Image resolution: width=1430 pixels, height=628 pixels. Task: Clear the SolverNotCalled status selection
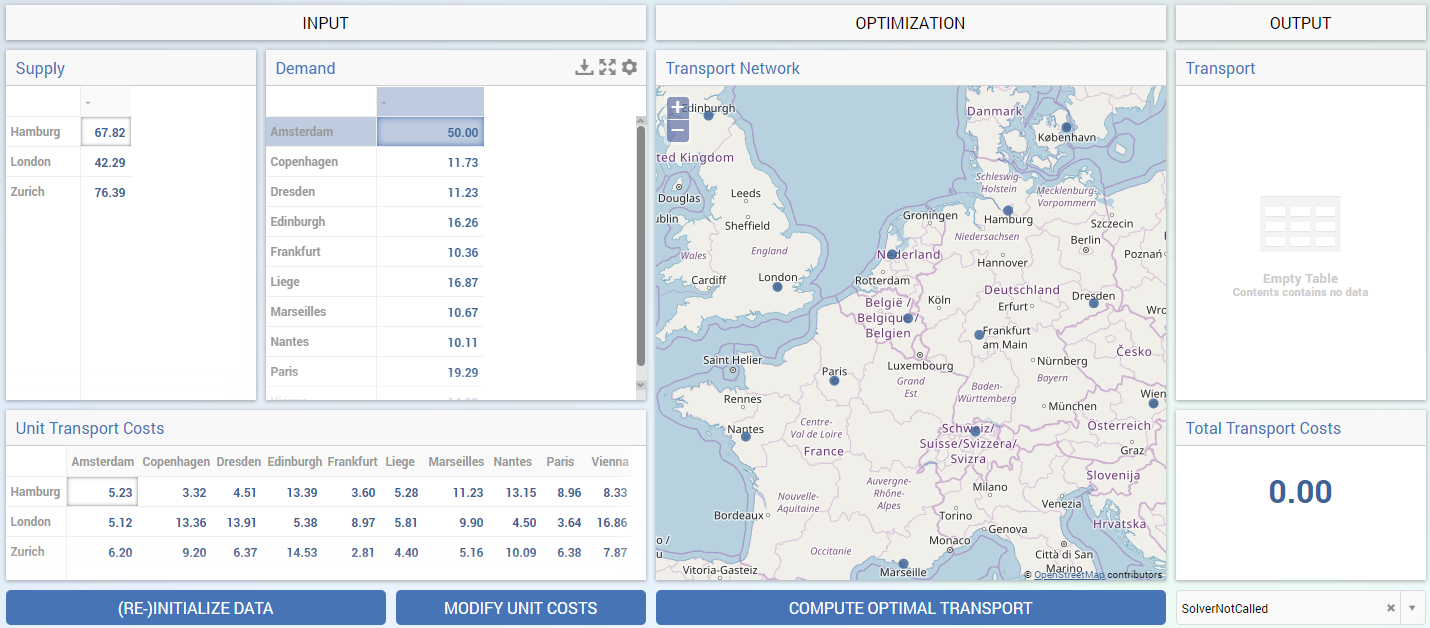tap(1390, 608)
